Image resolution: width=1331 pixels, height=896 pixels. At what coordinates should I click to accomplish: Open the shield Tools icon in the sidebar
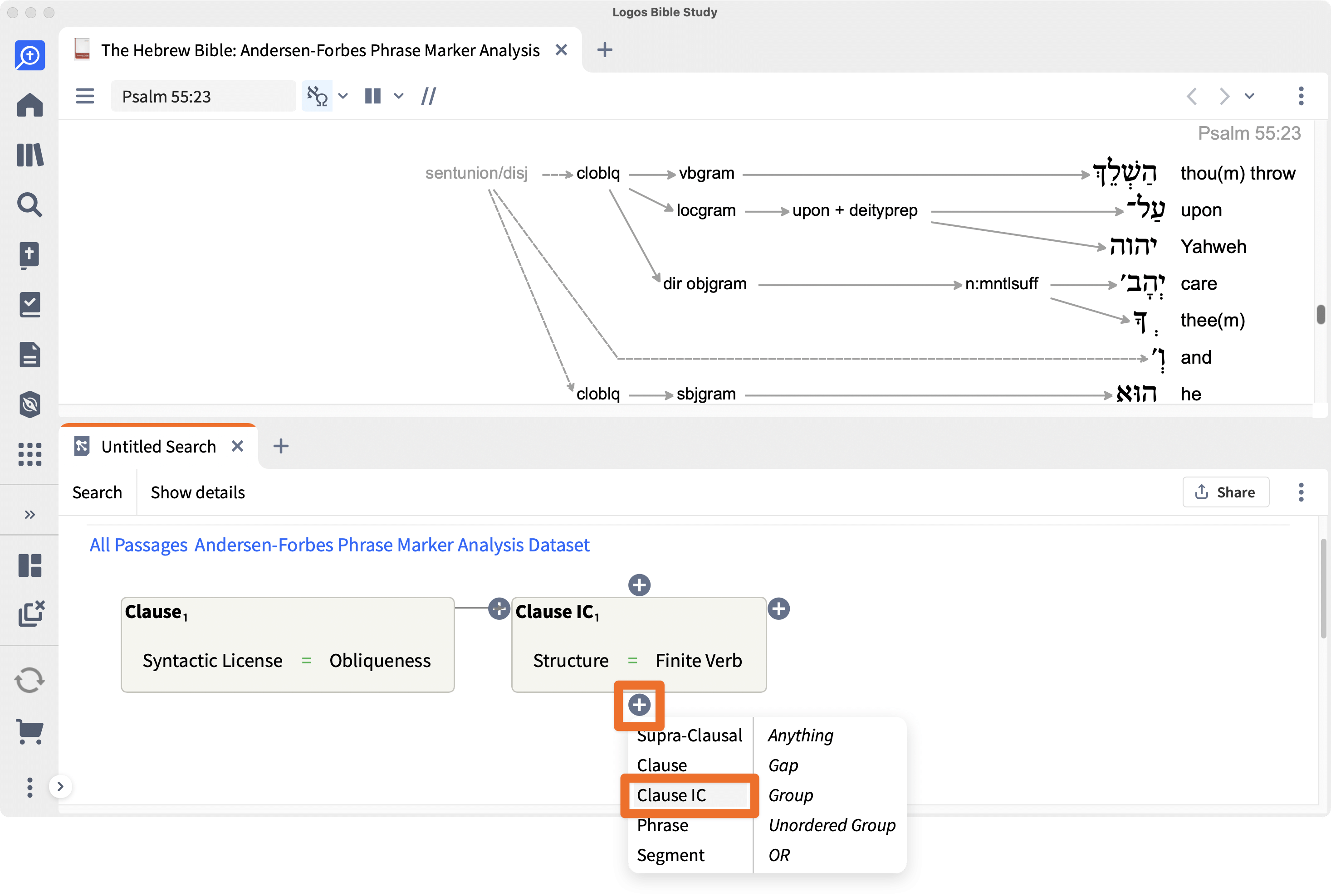click(30, 404)
